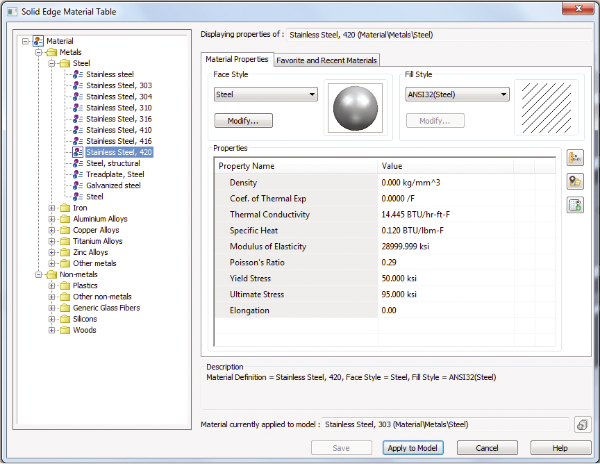Collapse the Steel folder
This screenshot has width=600, height=464.
click(52, 63)
